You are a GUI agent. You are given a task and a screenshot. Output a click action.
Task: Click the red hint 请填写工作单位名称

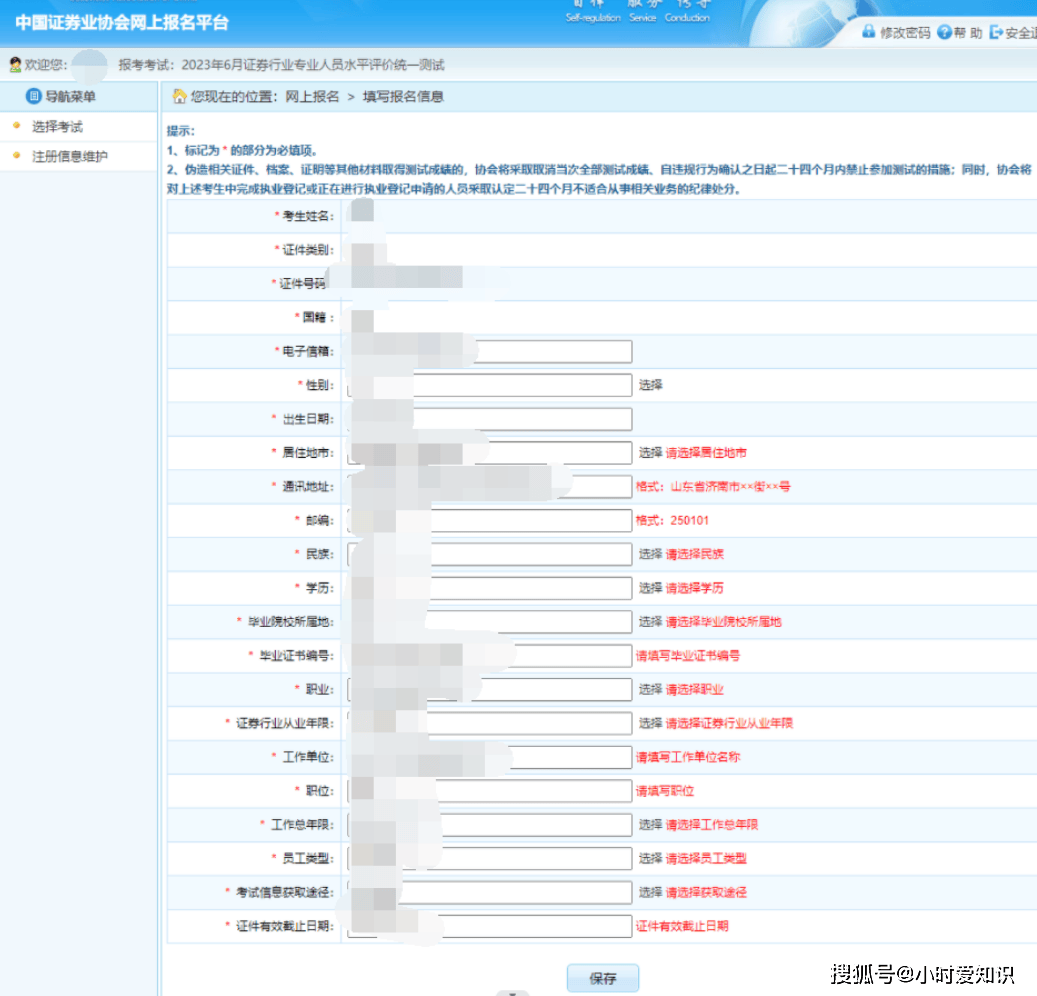688,757
